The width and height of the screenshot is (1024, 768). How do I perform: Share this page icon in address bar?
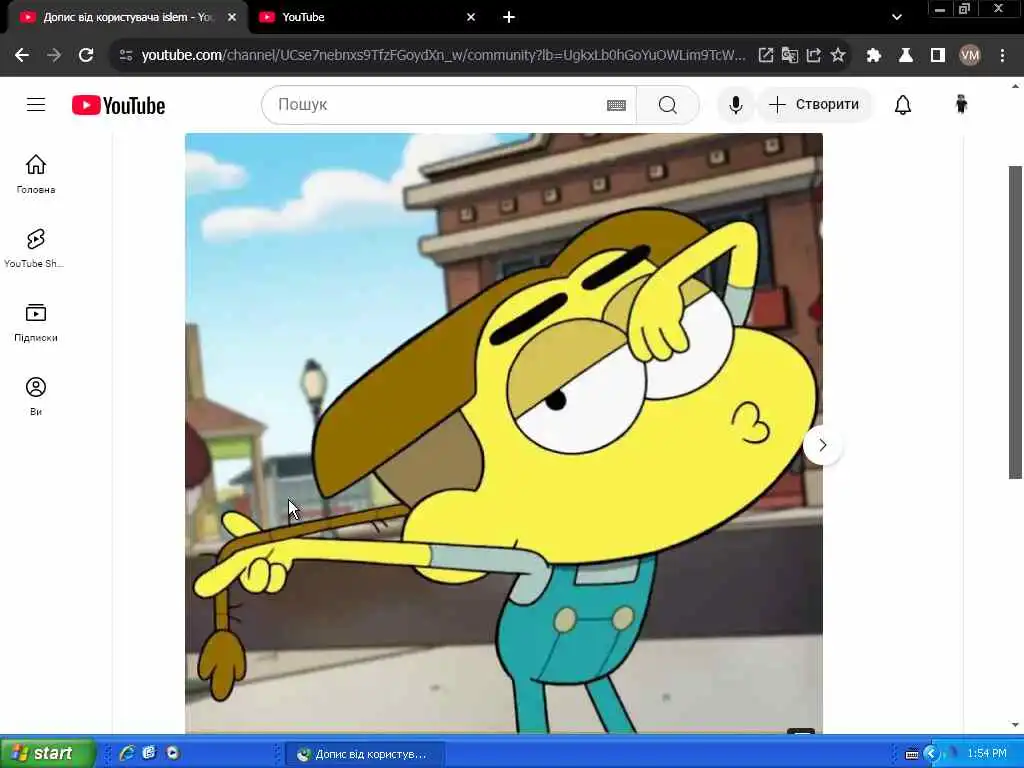pos(814,56)
